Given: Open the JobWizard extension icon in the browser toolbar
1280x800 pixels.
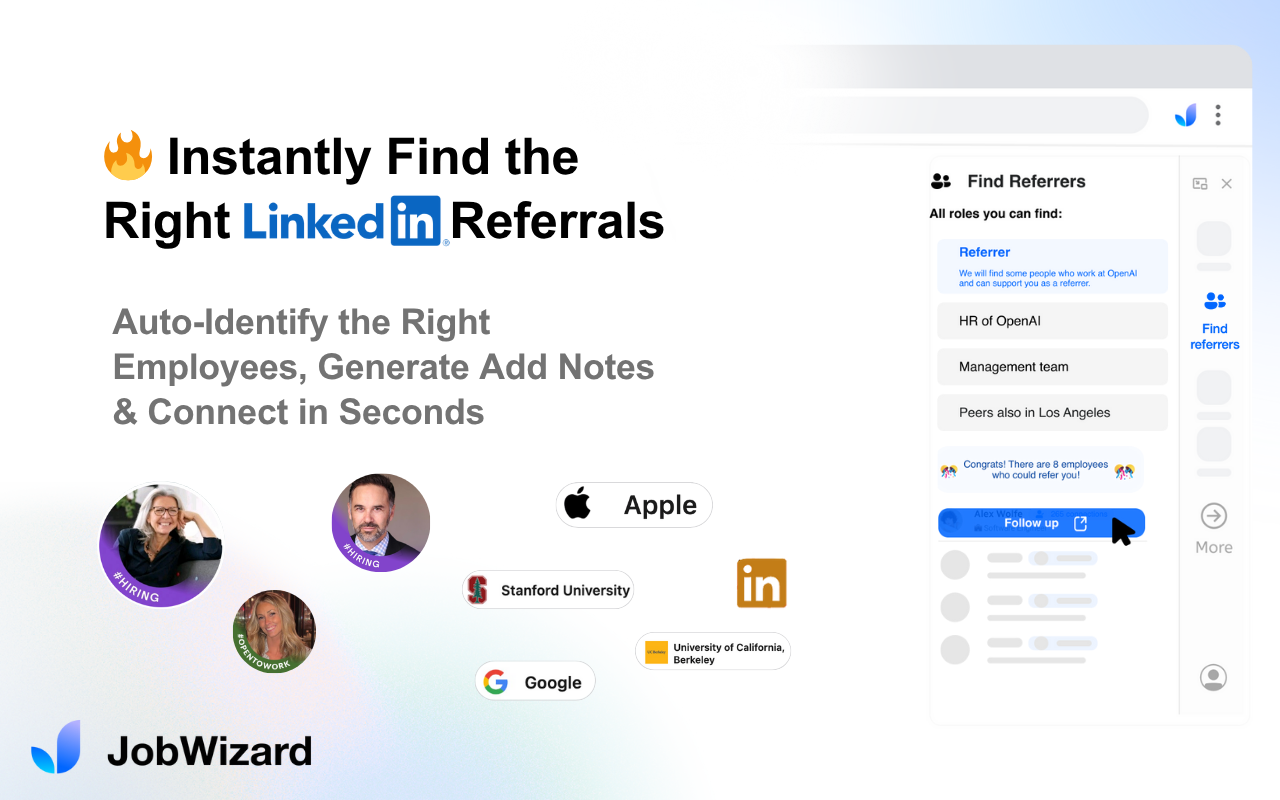Looking at the screenshot, I should [1185, 115].
